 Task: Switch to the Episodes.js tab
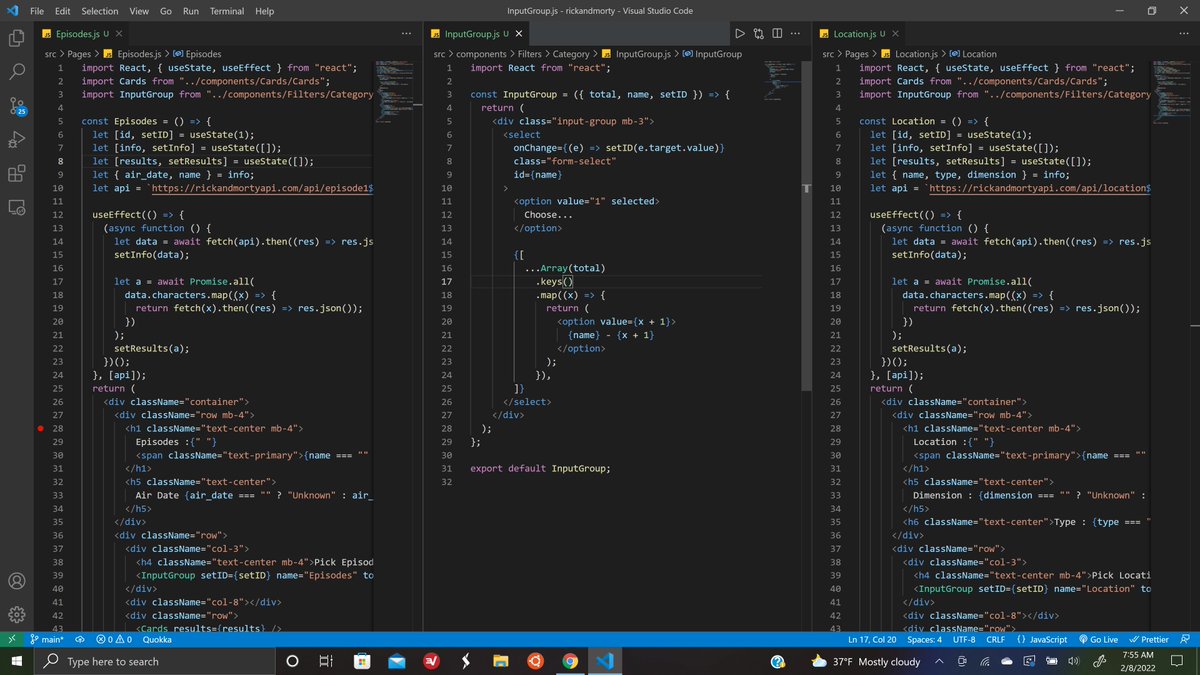[x=83, y=34]
